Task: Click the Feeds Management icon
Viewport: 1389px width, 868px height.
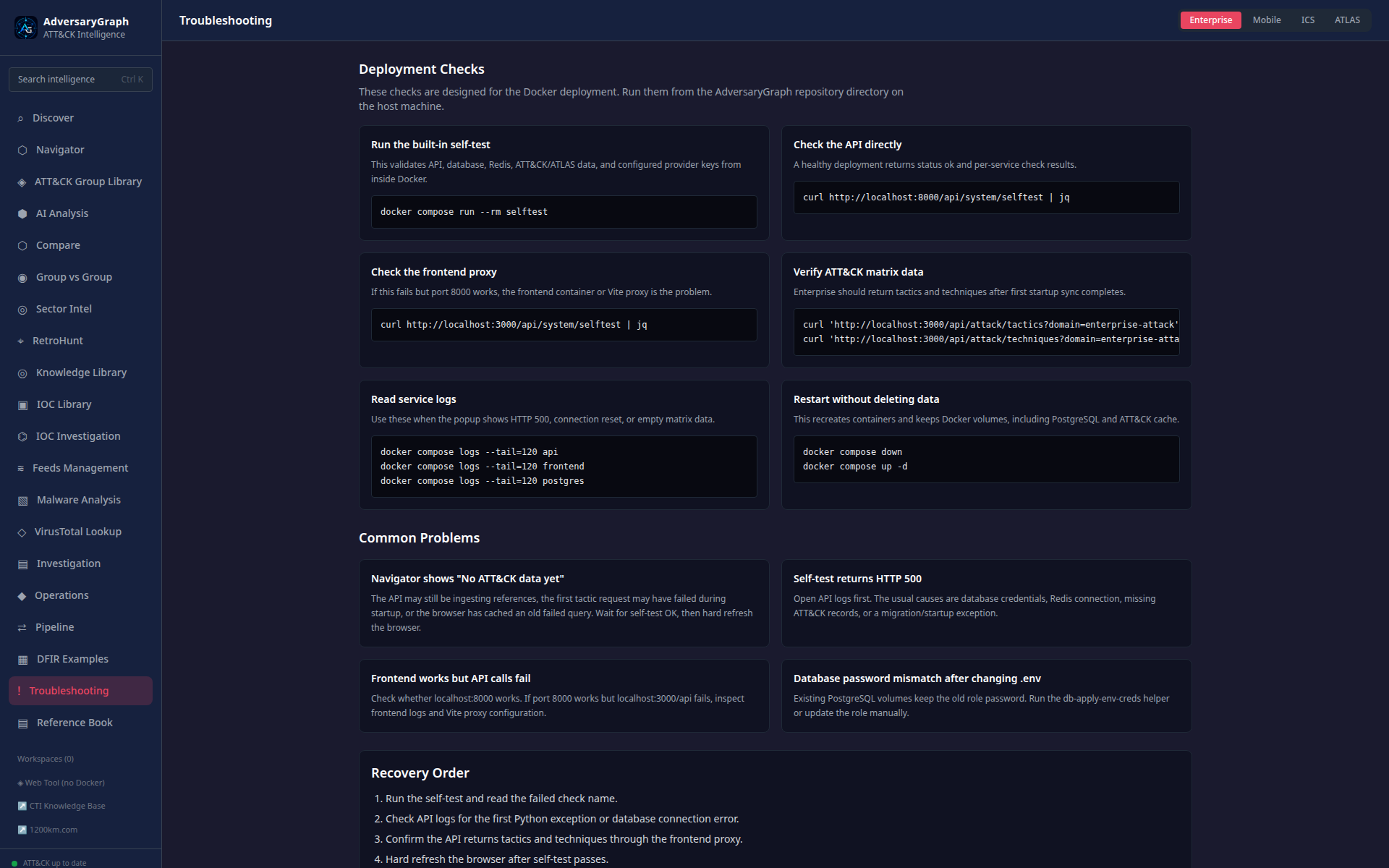Action: (20, 469)
